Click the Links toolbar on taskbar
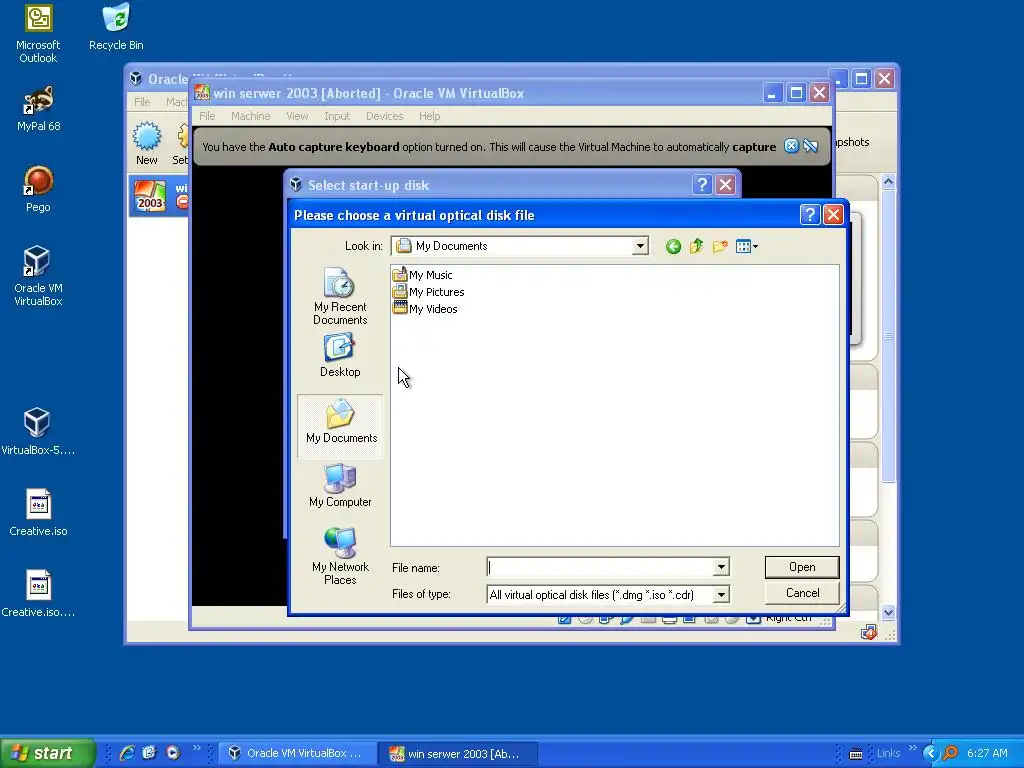 coord(888,753)
